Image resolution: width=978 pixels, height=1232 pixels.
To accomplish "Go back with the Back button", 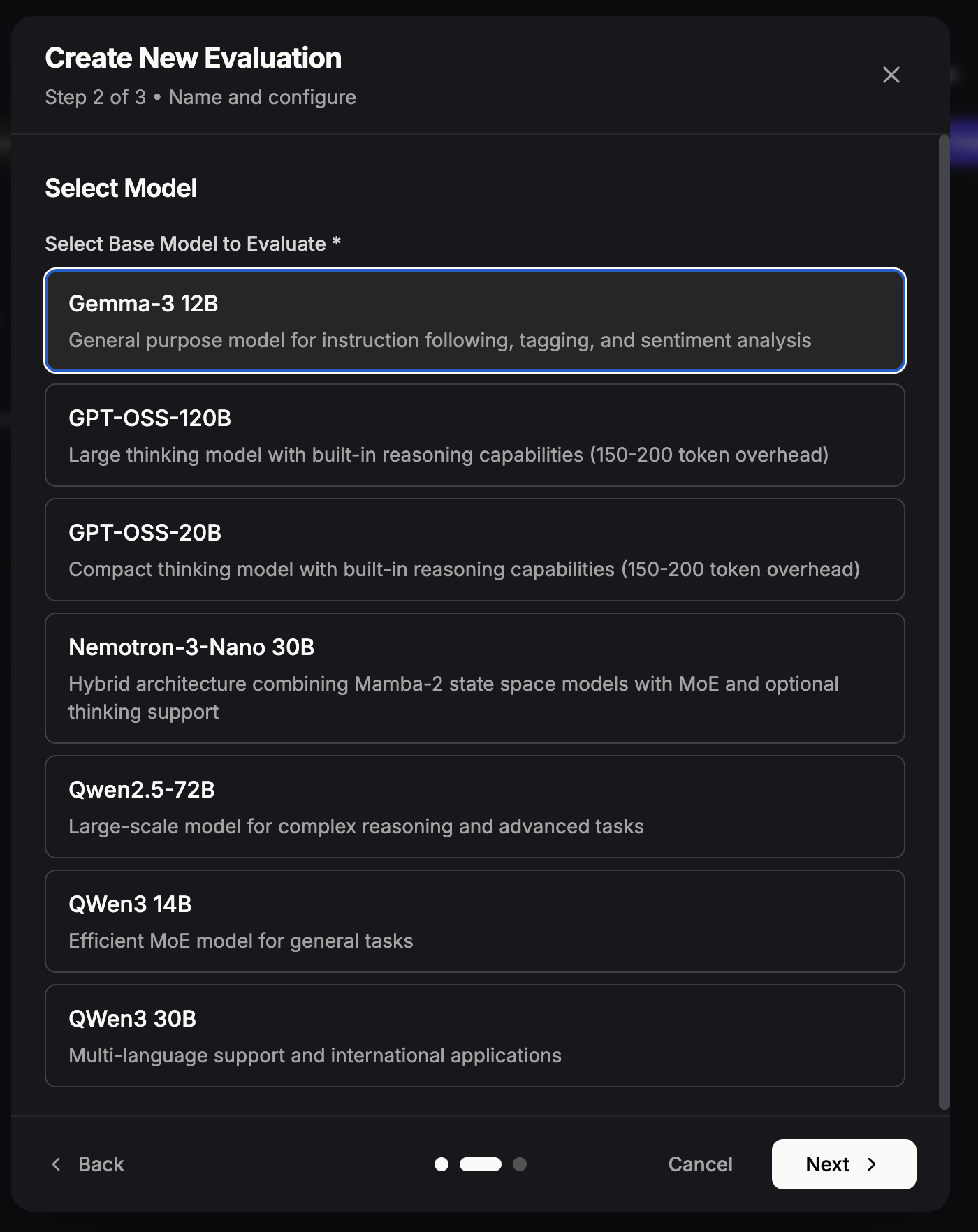I will click(x=88, y=1164).
